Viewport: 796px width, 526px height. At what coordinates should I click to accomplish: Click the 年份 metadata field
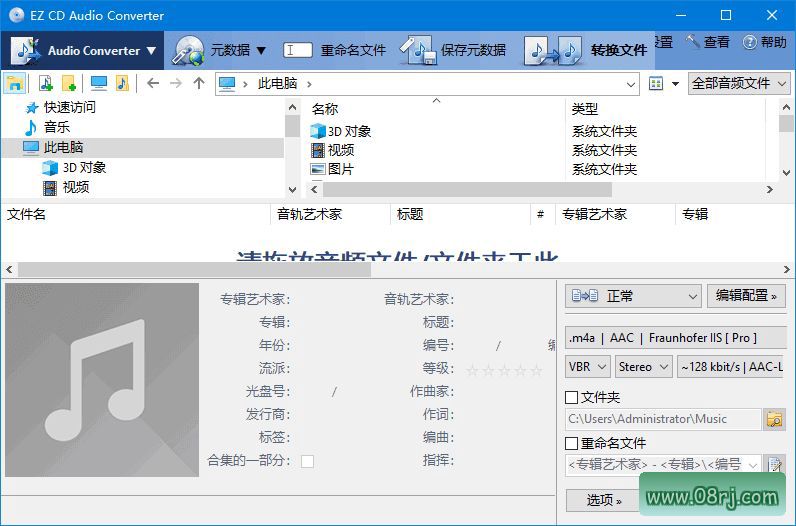(x=335, y=345)
